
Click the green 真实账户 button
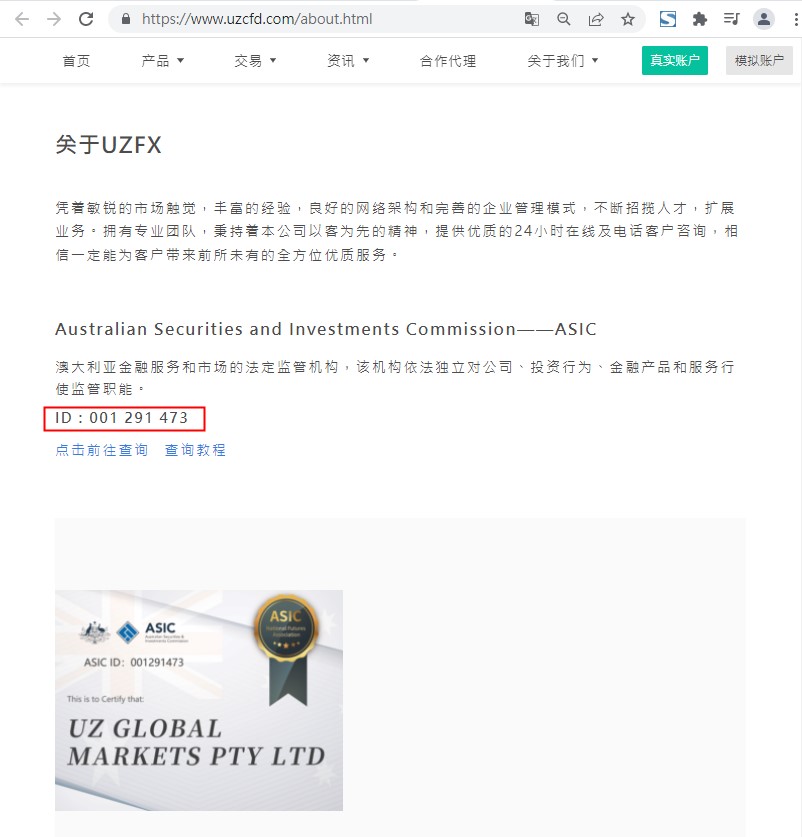(x=674, y=60)
